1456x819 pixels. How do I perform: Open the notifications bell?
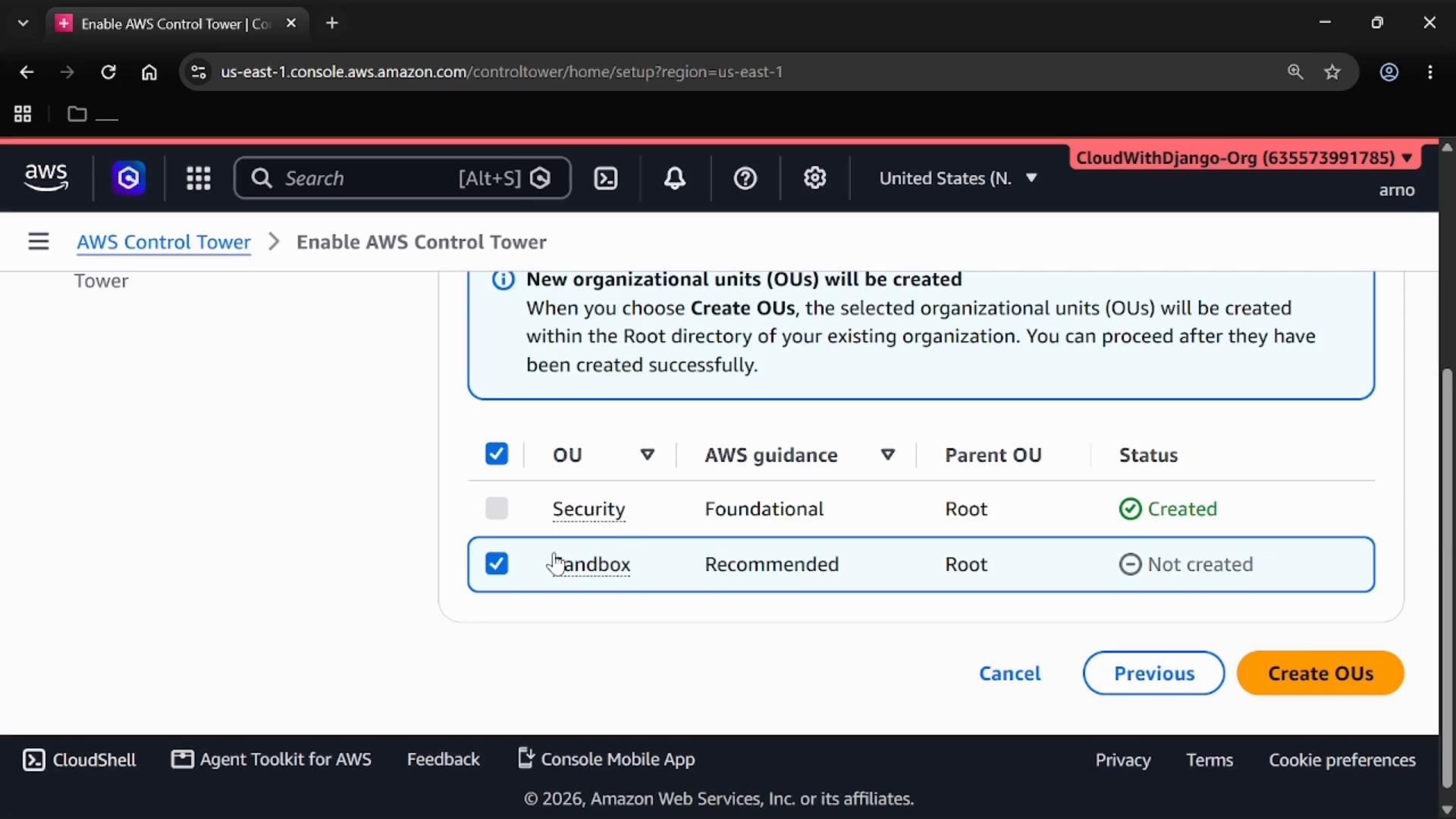(x=675, y=178)
